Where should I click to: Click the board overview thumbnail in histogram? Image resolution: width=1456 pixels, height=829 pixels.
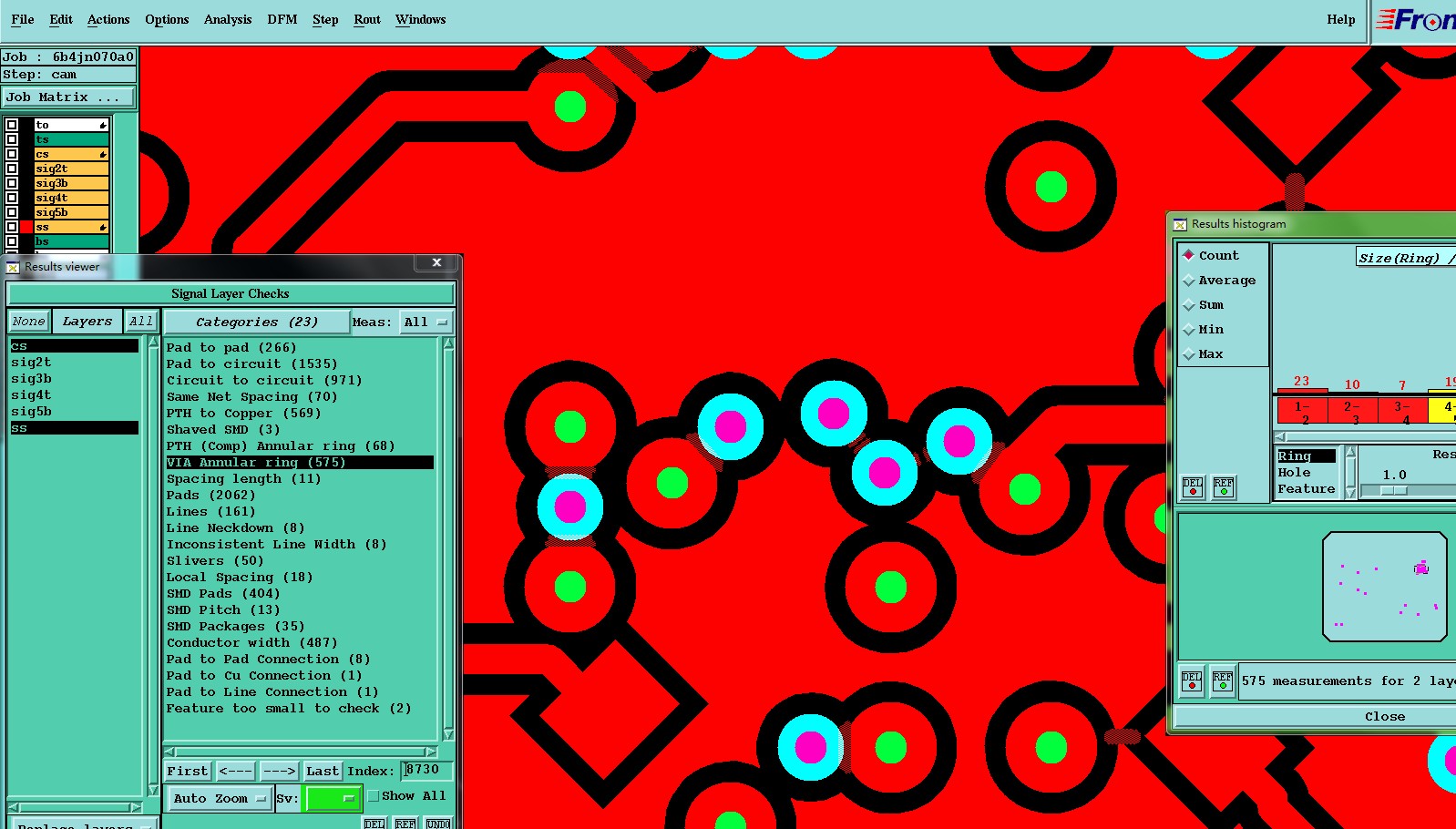1384,587
